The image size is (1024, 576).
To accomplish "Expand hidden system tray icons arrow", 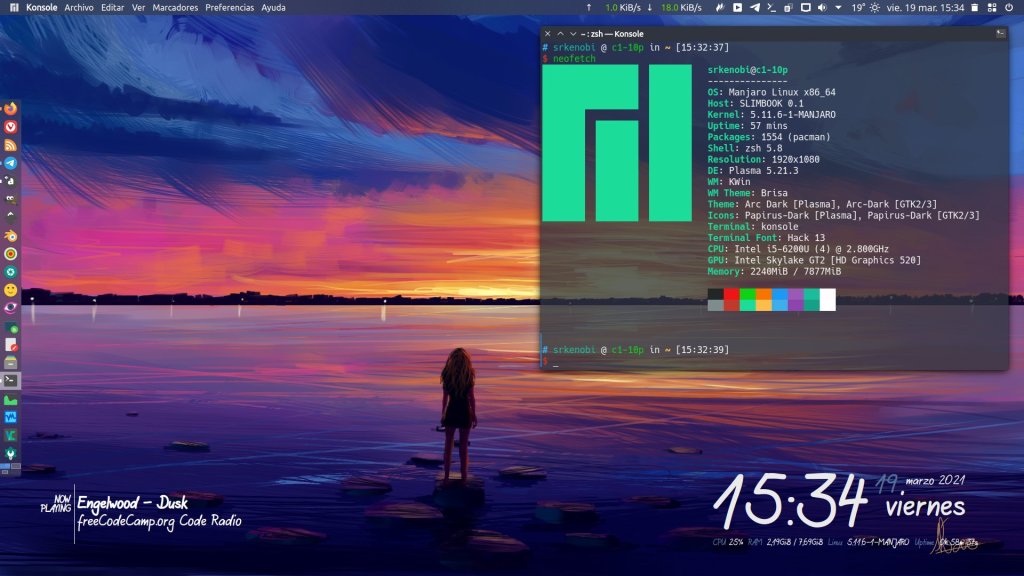I will [x=838, y=7].
